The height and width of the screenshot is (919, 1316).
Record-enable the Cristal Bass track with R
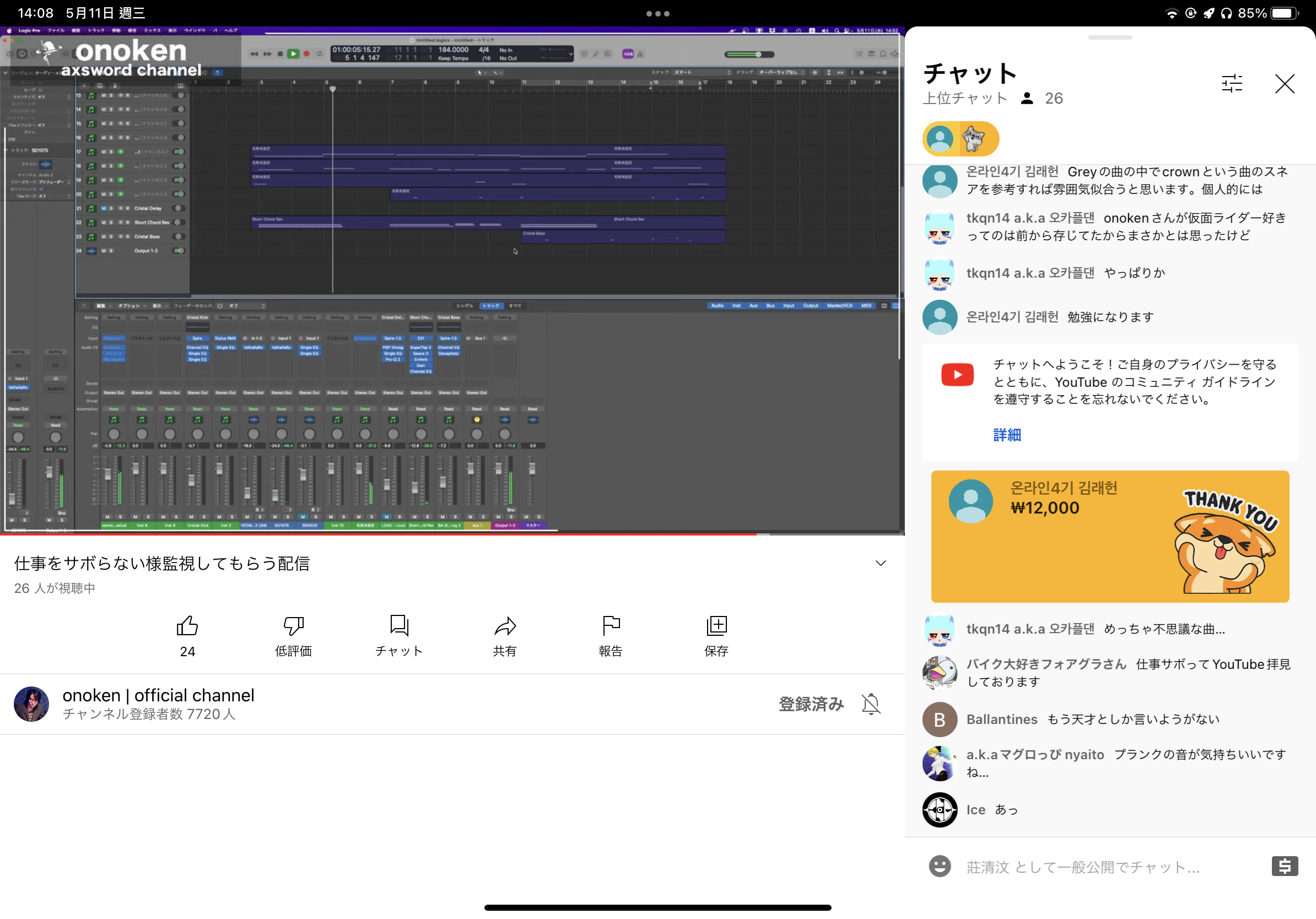coord(128,236)
